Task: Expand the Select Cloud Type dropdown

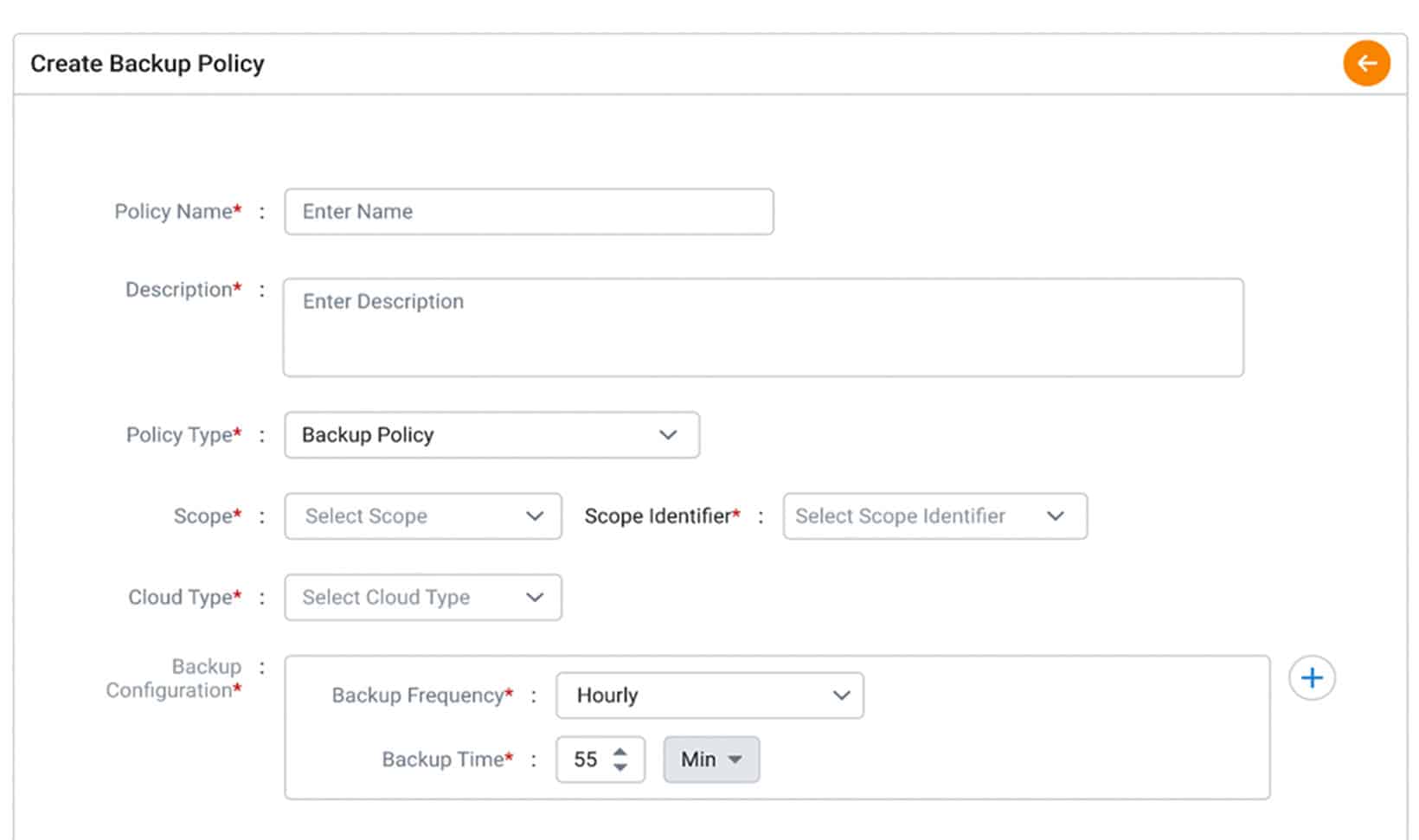Action: point(422,598)
